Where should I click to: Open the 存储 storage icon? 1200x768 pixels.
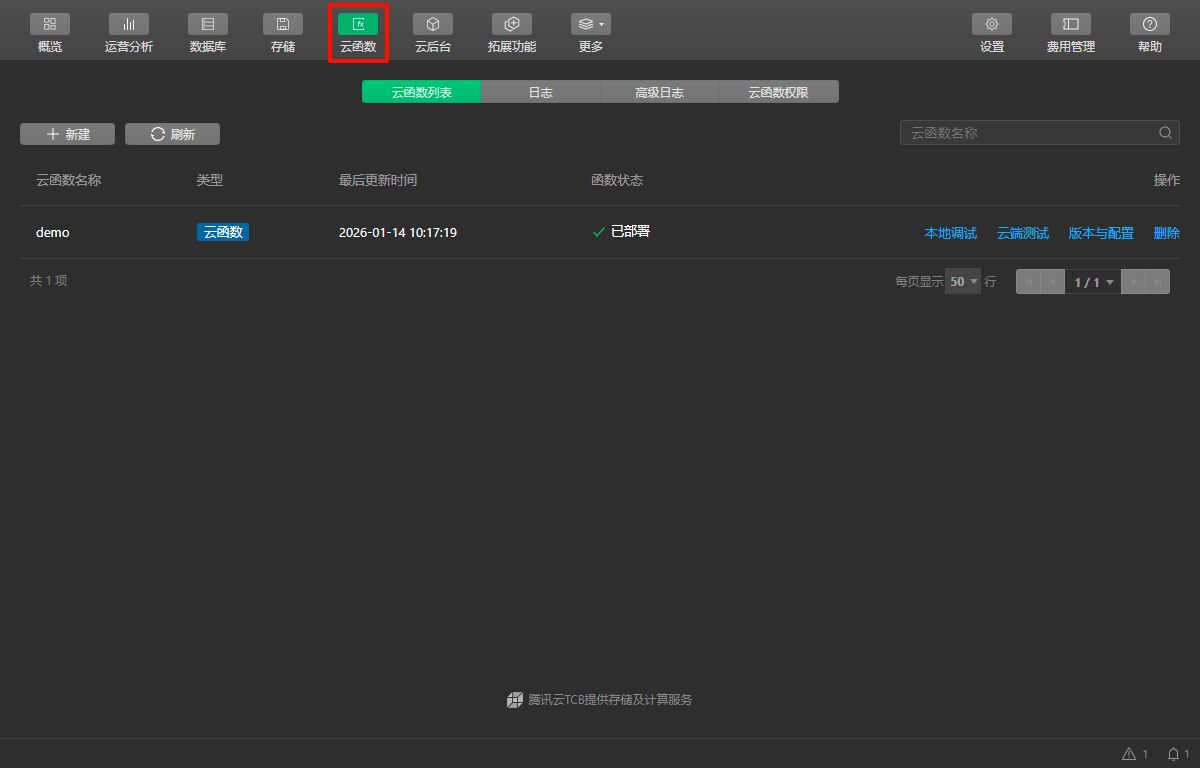[282, 24]
